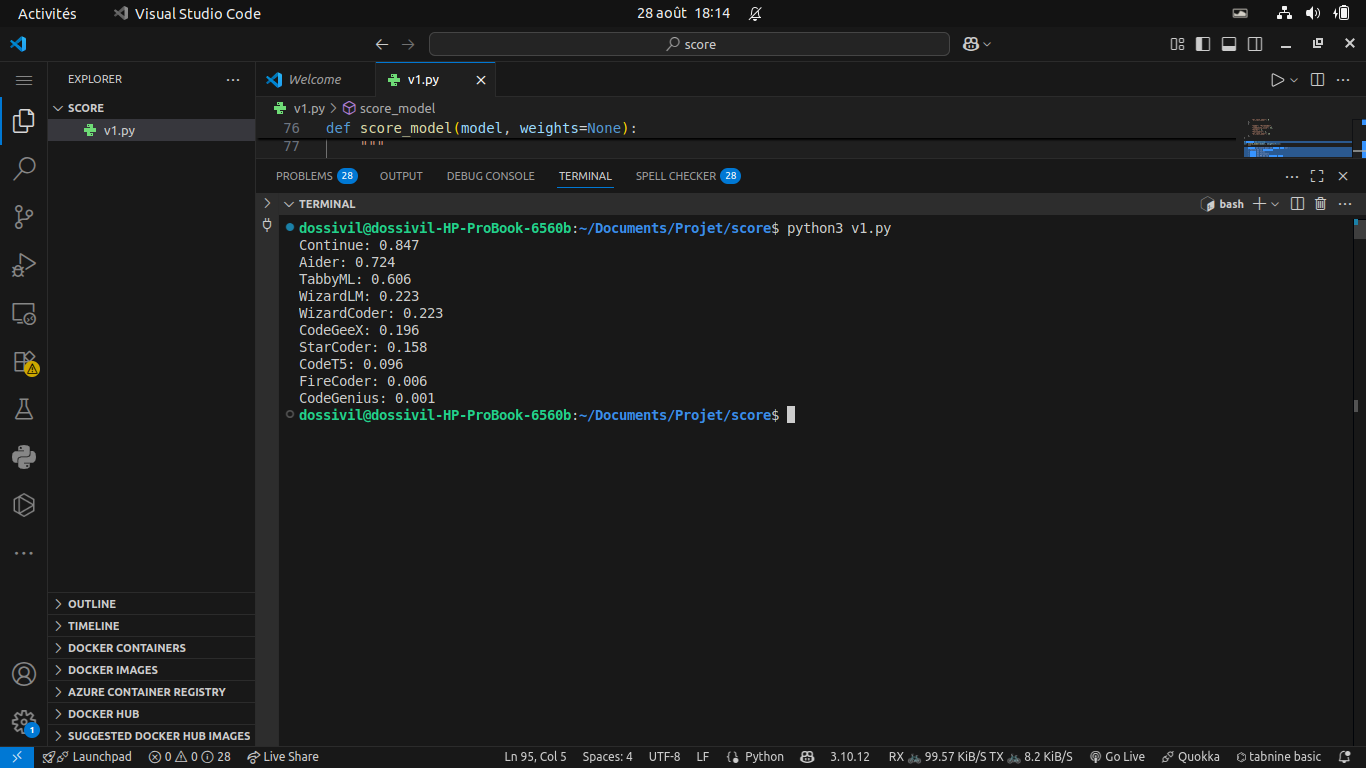The image size is (1366, 768).
Task: Expand SUGGESTED DOCKER HUB IMAGES section
Action: tap(151, 736)
